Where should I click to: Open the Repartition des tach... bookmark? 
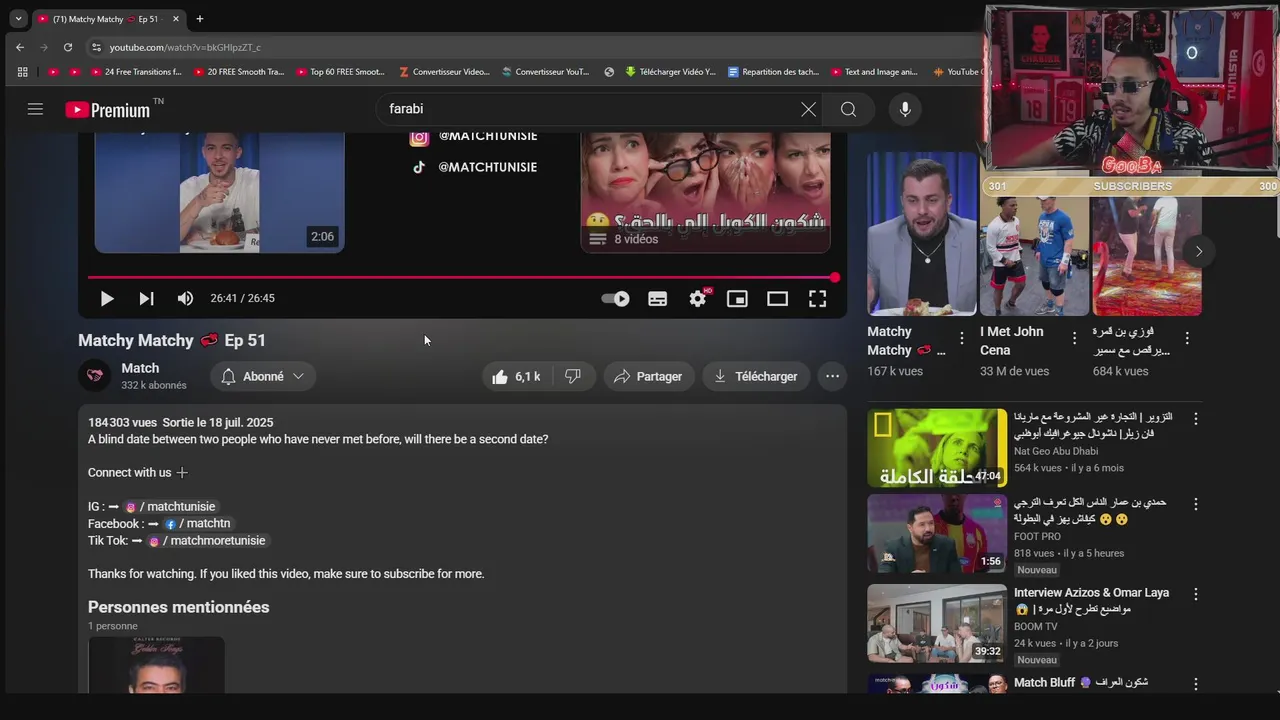coord(774,72)
